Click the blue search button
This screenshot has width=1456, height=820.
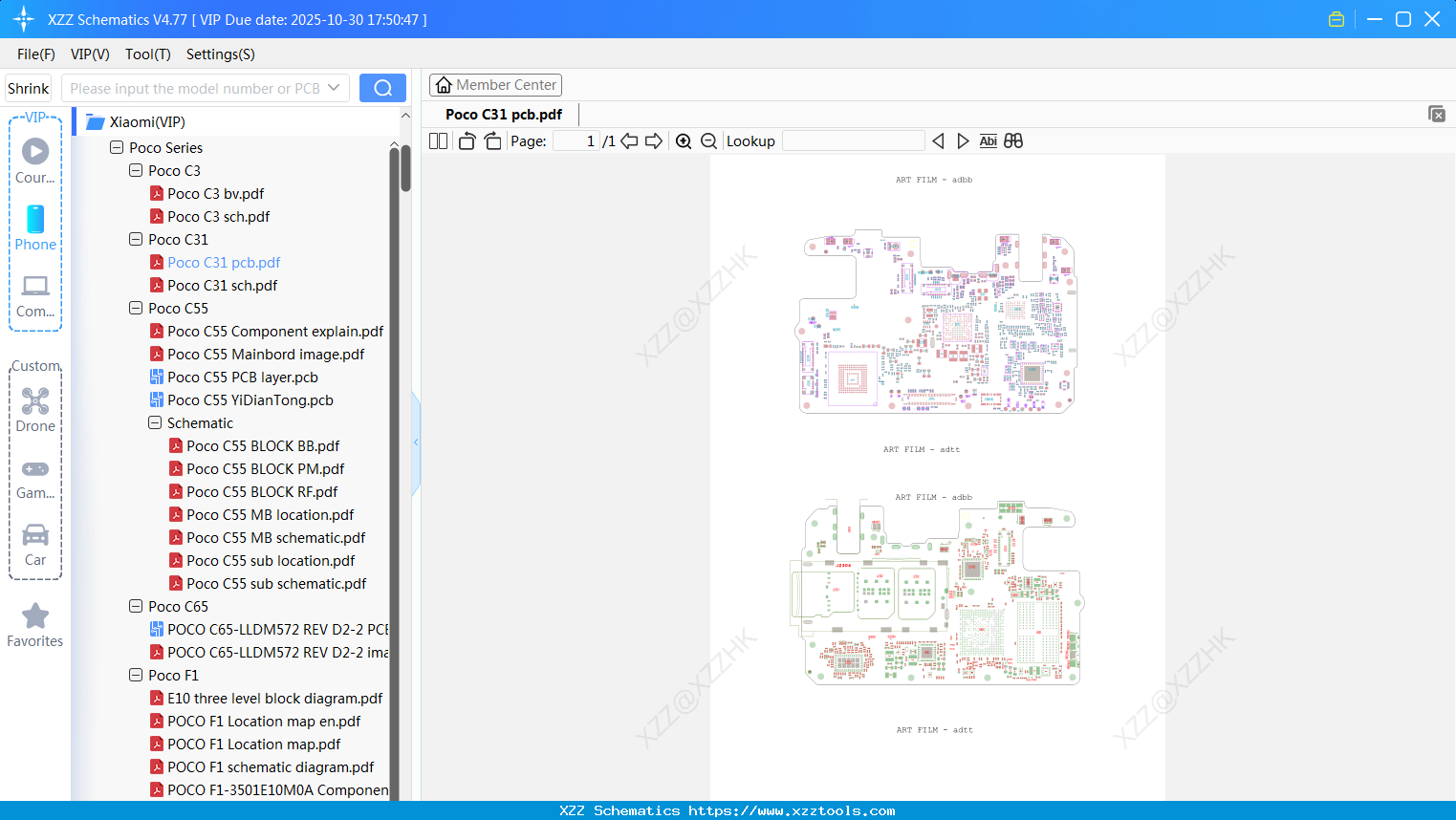point(382,88)
